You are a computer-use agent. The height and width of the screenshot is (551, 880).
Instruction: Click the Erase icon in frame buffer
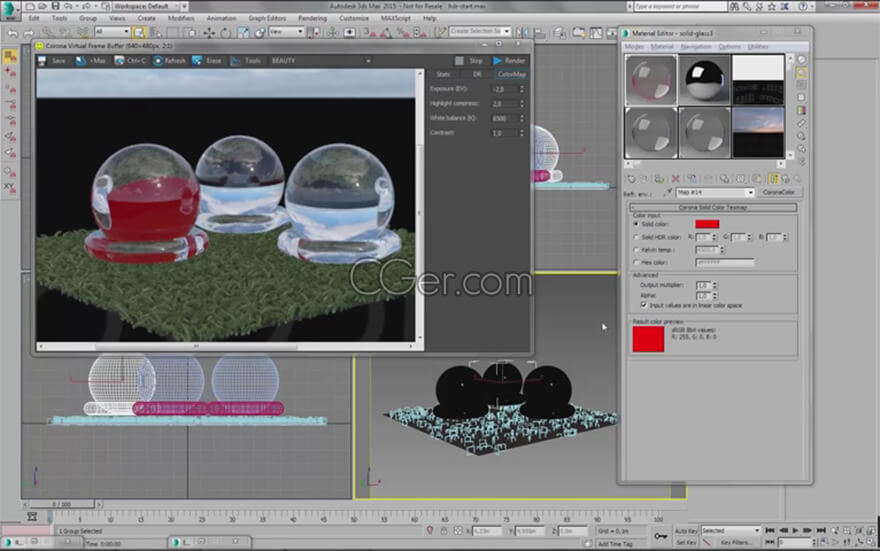[x=197, y=61]
